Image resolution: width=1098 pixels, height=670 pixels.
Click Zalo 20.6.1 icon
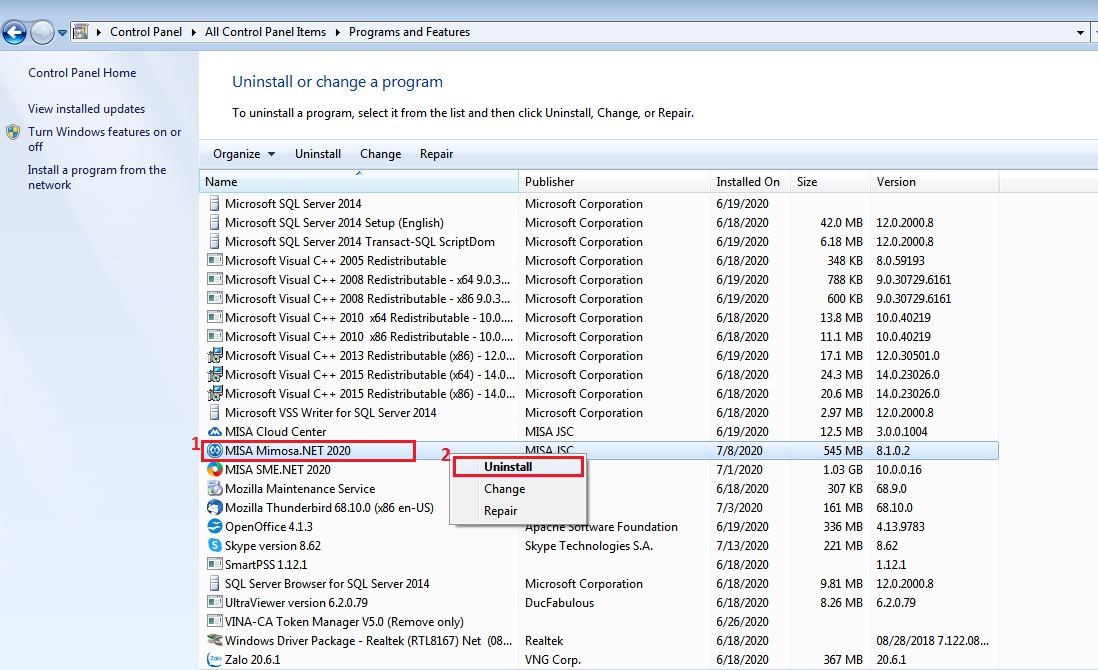coord(214,659)
